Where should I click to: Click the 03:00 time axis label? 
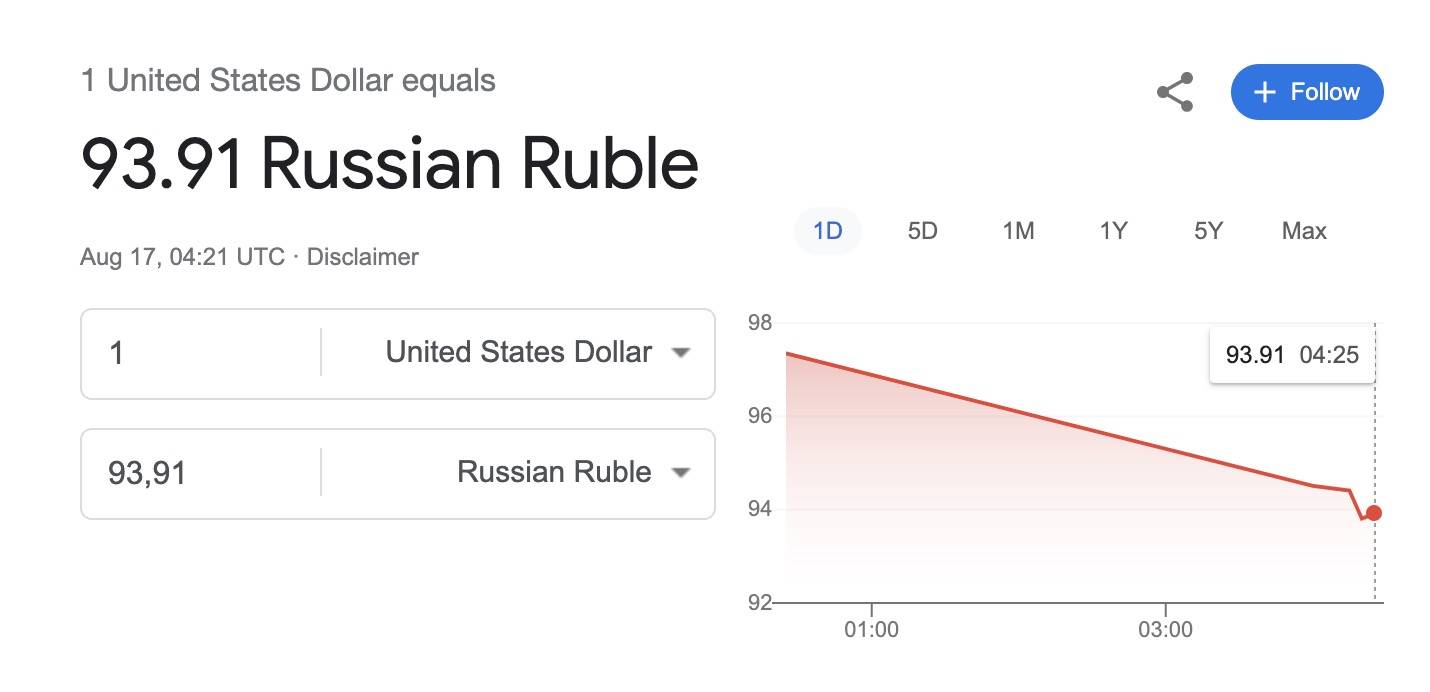(1166, 631)
